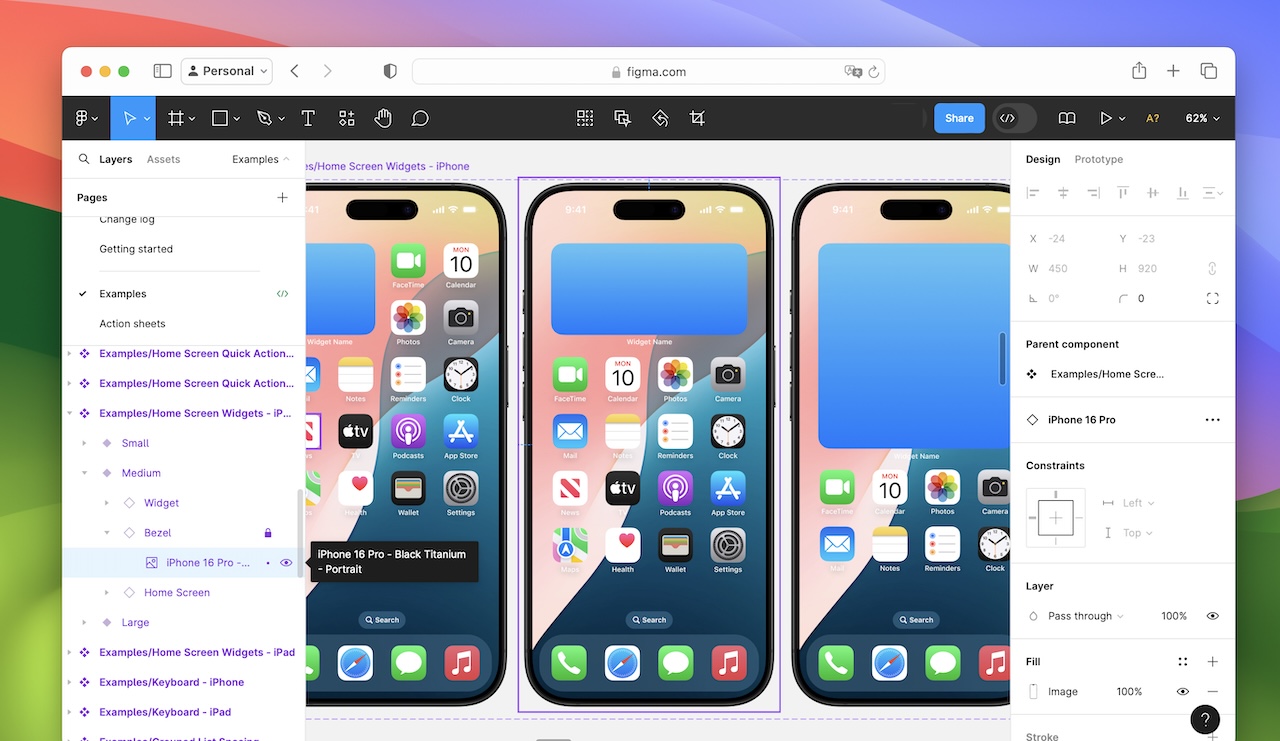Select the Hand tool
Image resolution: width=1280 pixels, height=741 pixels.
383,118
